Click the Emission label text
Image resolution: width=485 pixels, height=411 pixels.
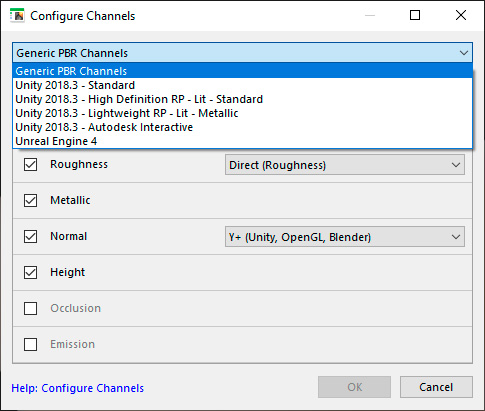coord(73,344)
